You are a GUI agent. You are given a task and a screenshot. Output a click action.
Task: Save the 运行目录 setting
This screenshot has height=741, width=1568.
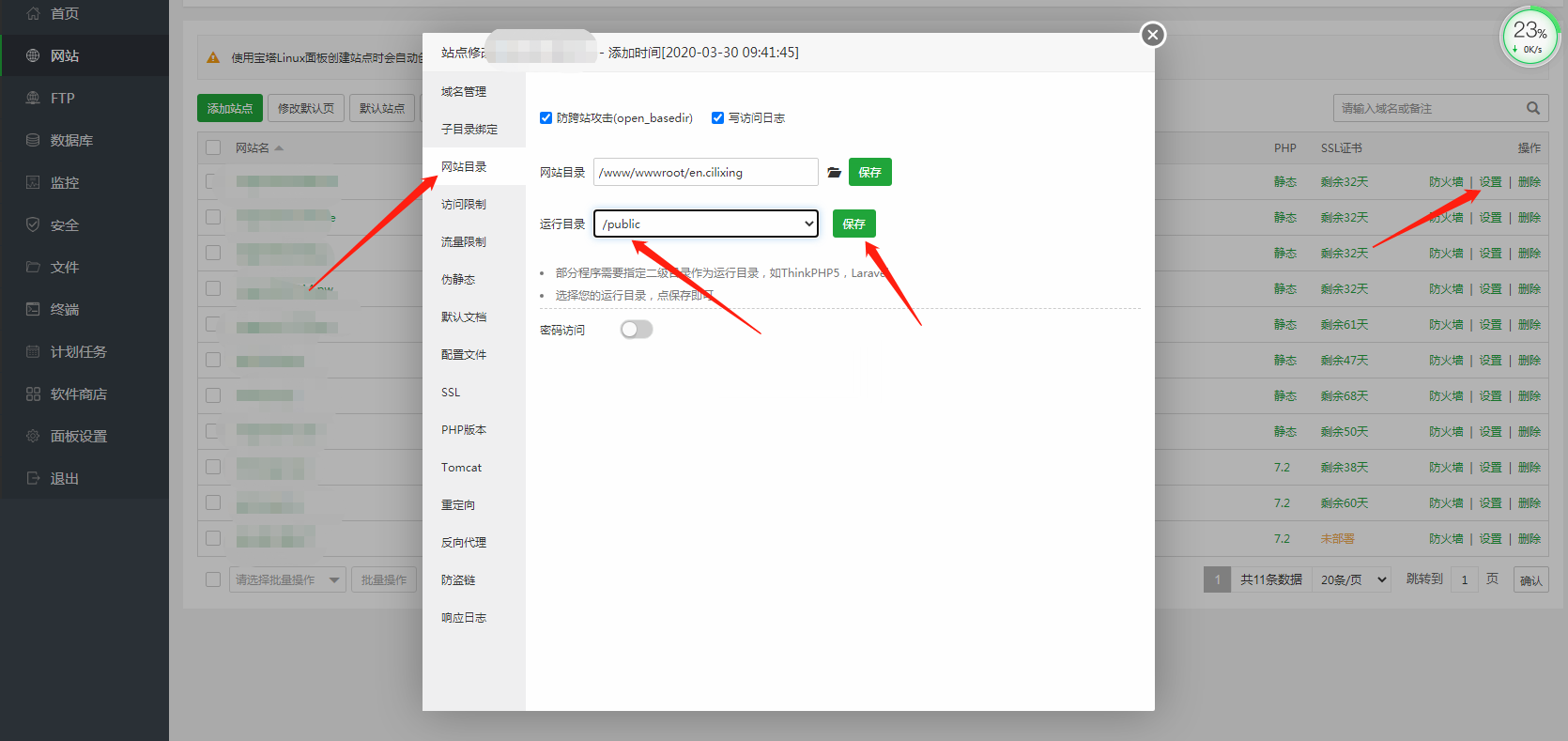[853, 224]
